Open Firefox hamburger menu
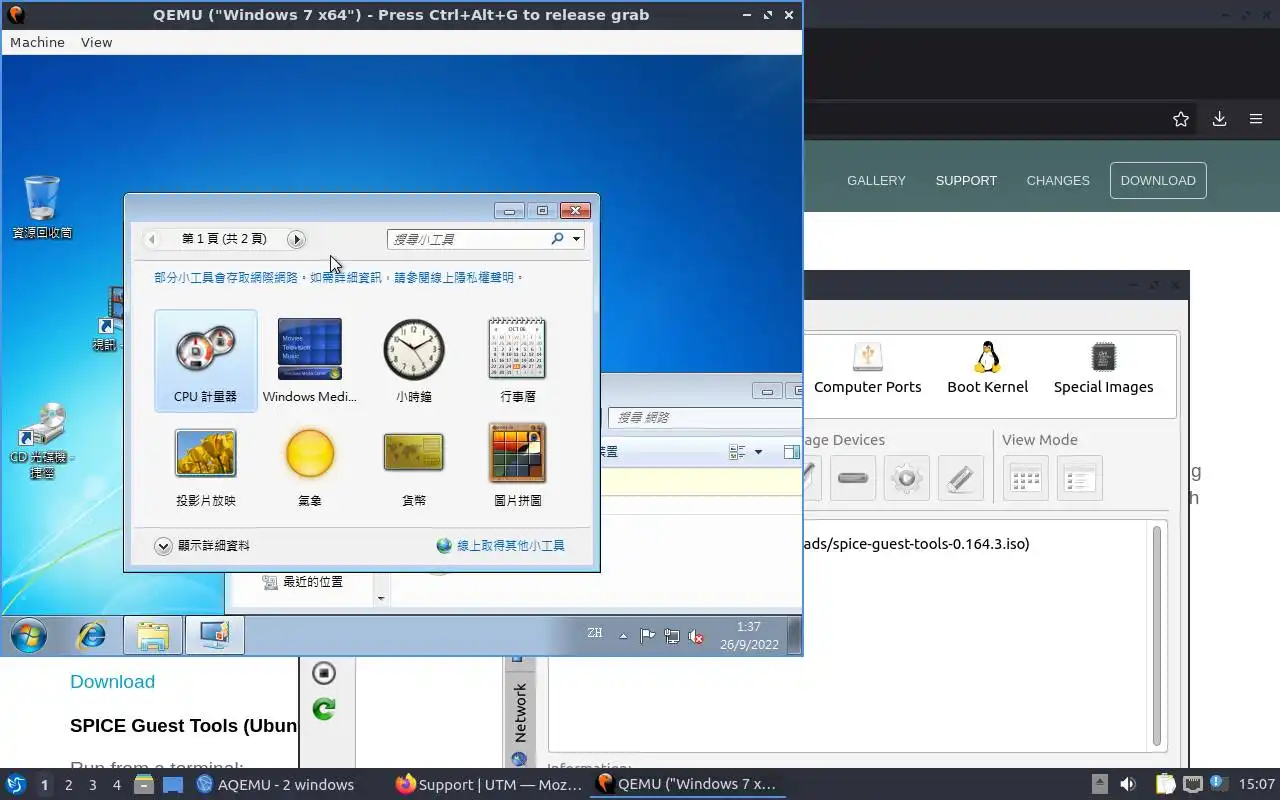This screenshot has height=800, width=1280. point(1256,119)
